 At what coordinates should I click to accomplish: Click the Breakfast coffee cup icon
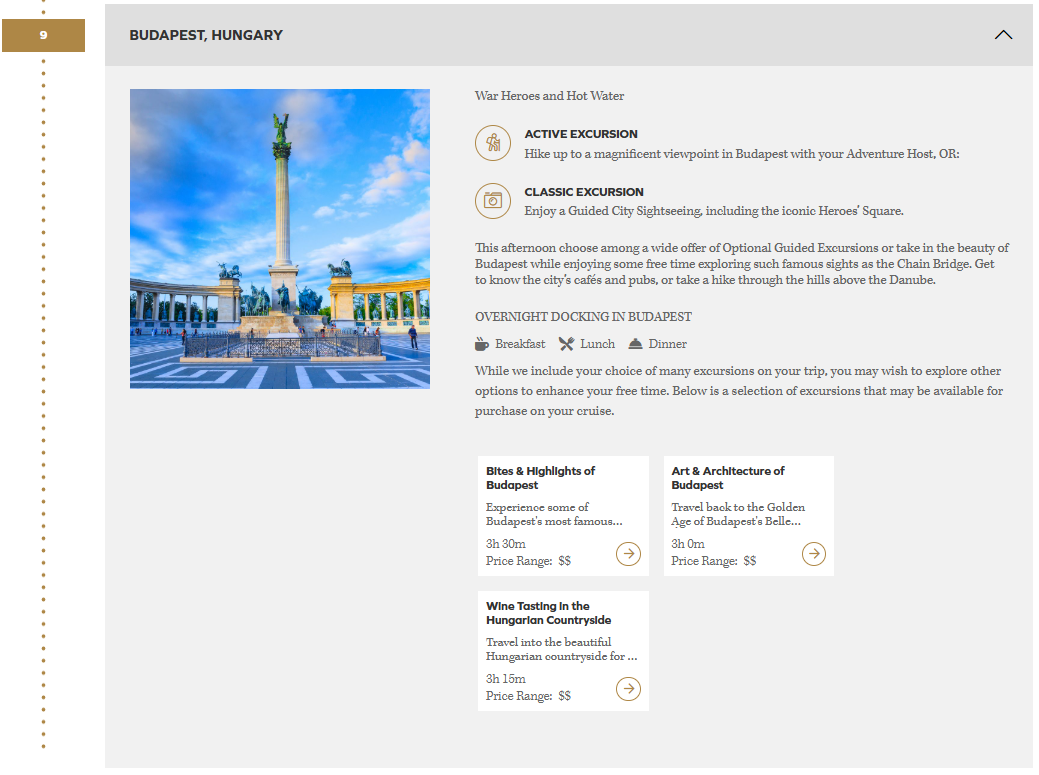click(482, 344)
